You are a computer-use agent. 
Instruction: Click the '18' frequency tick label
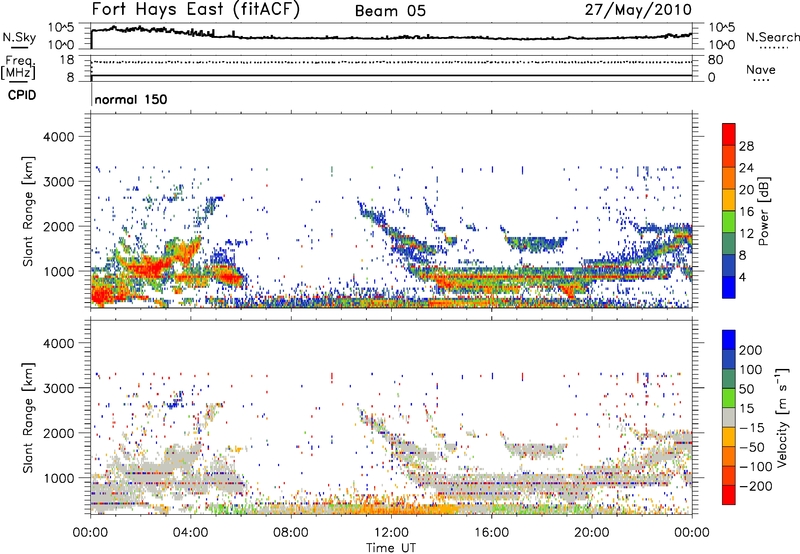point(67,60)
